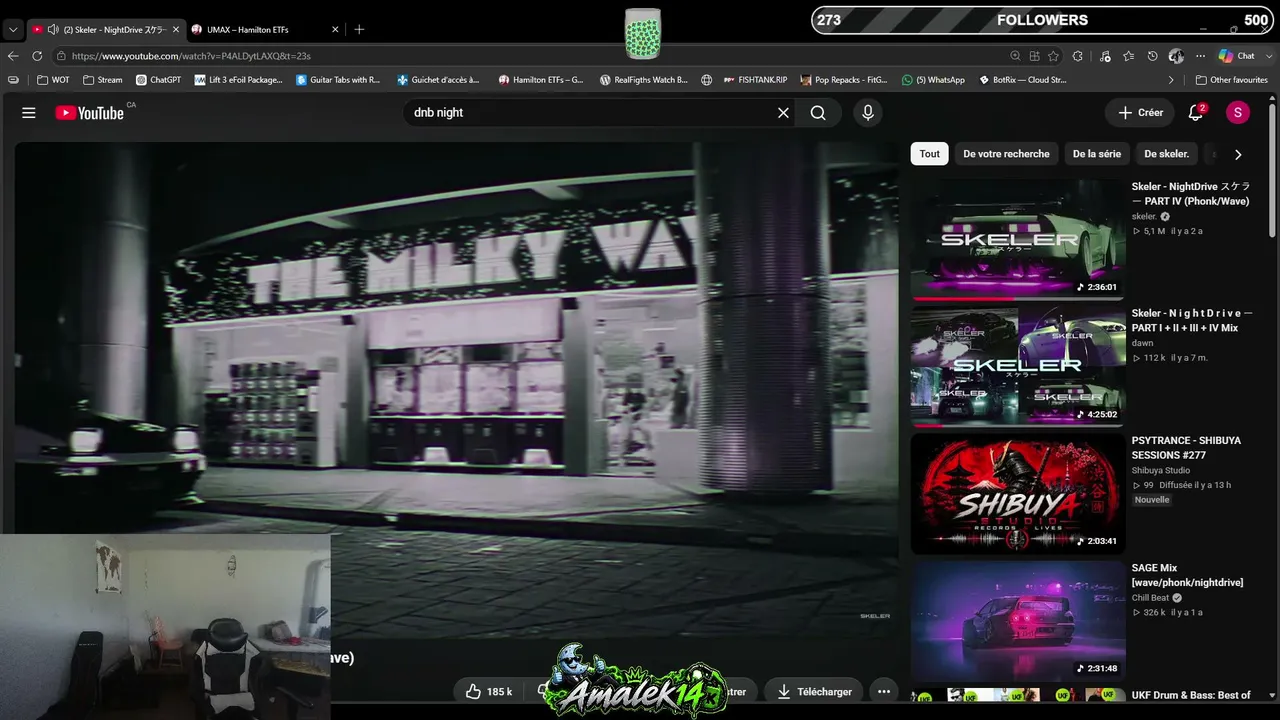Screen dimensions: 1280x720
Task: Close the UMAX Hamilton ETFs tab
Action: point(335,30)
